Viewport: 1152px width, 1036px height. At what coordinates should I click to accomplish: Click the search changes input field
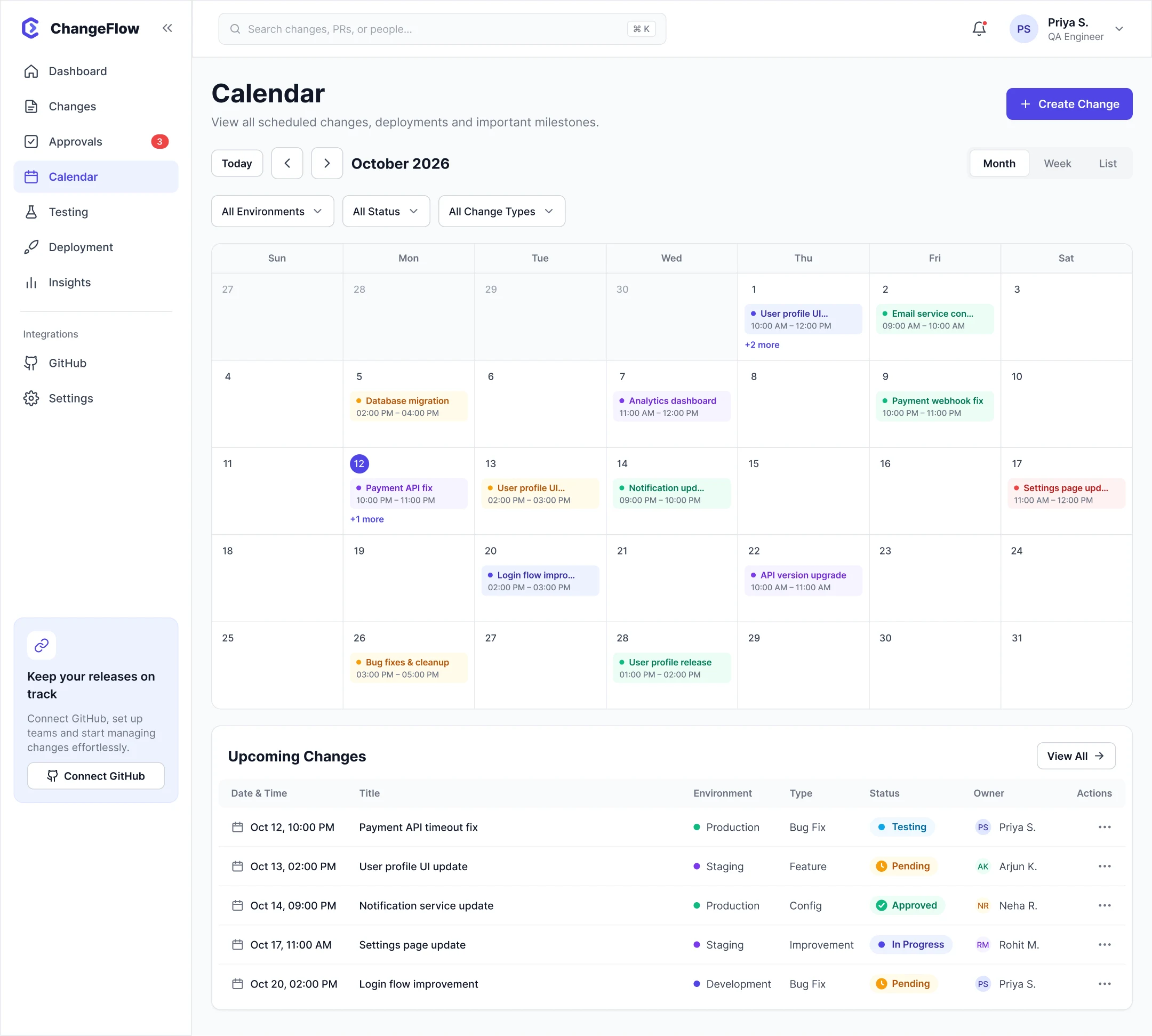442,29
